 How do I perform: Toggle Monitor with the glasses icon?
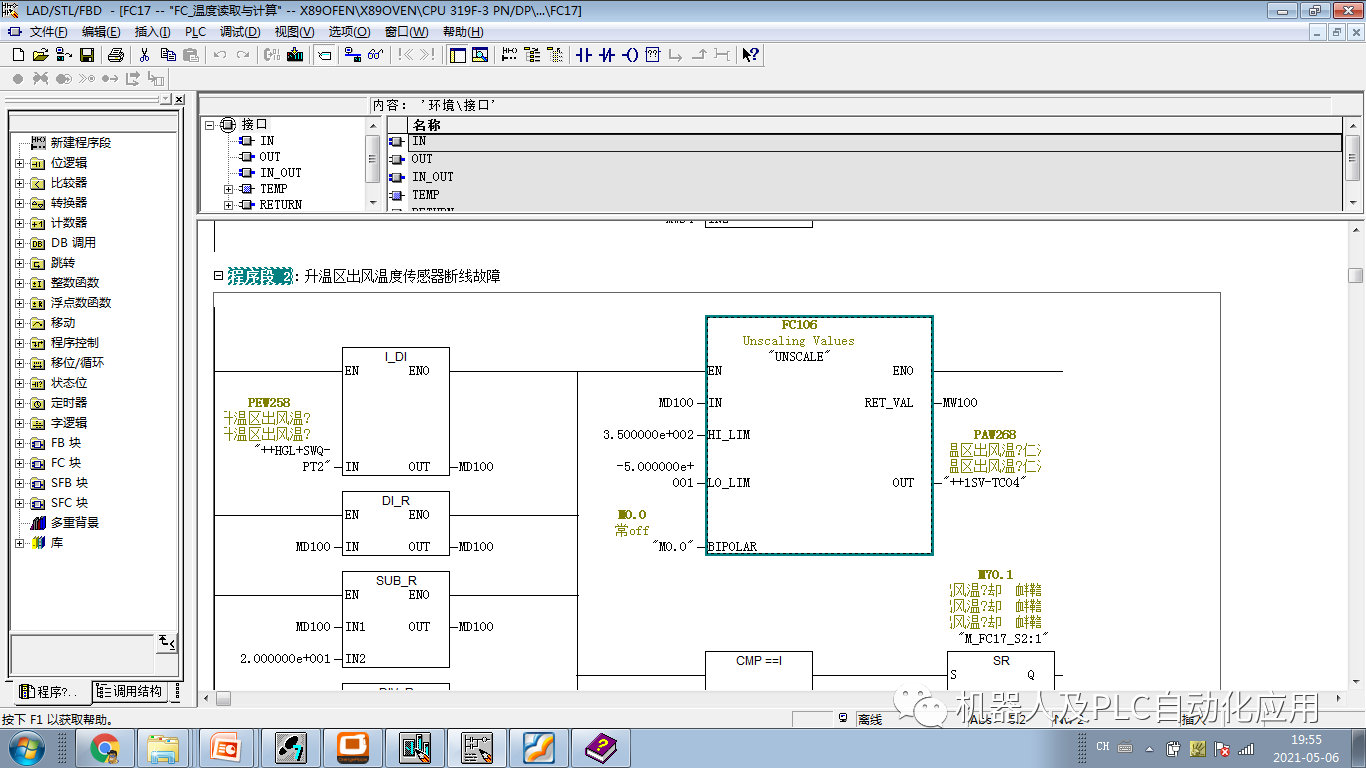[x=376, y=55]
